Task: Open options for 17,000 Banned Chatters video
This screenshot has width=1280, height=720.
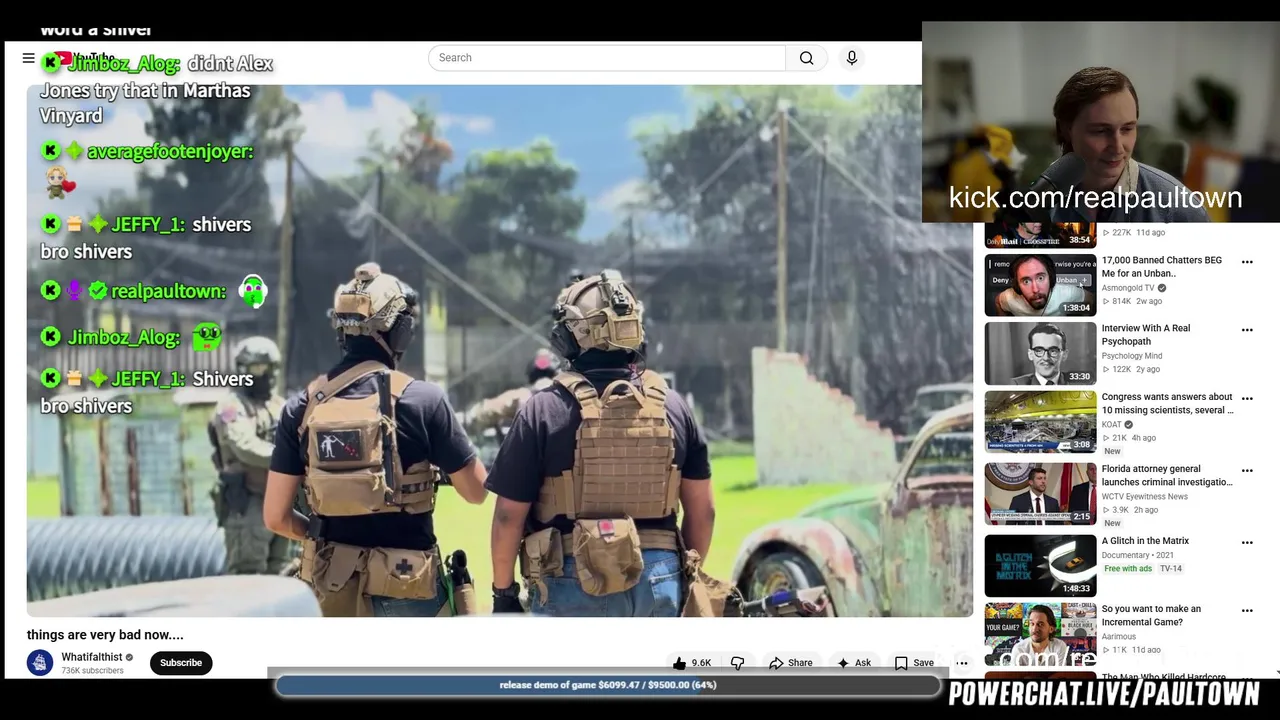Action: 1247,262
